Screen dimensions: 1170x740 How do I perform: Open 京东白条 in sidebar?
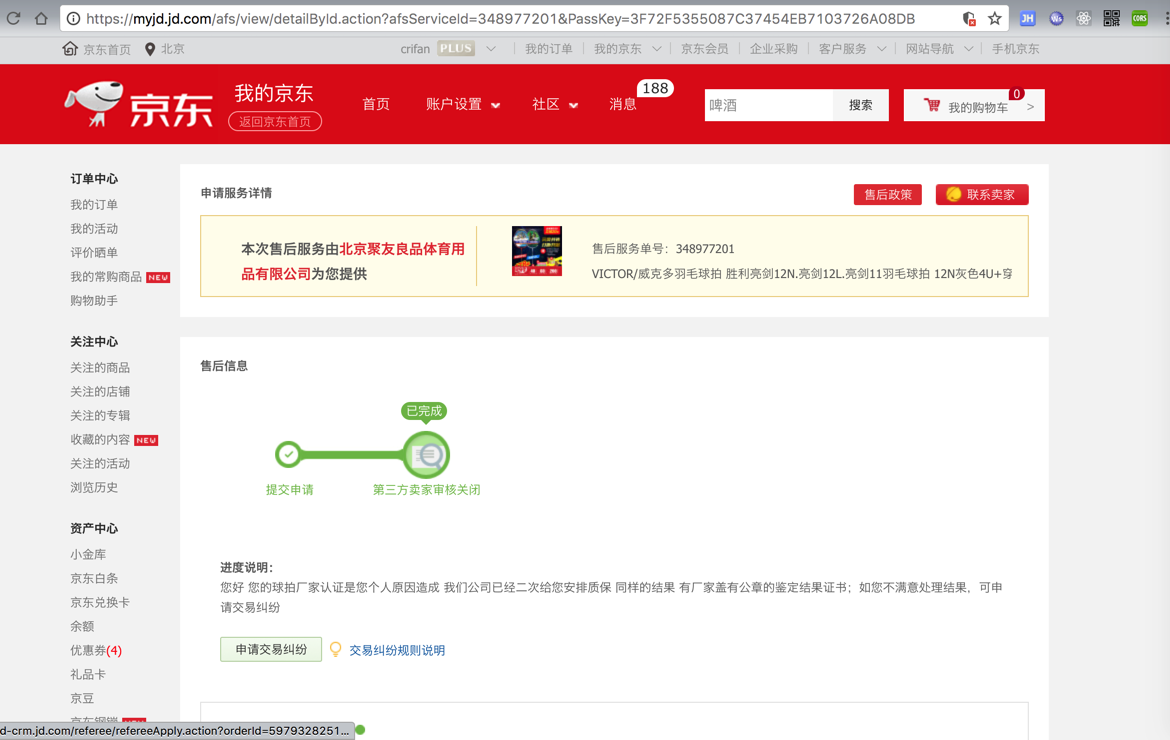[94, 578]
